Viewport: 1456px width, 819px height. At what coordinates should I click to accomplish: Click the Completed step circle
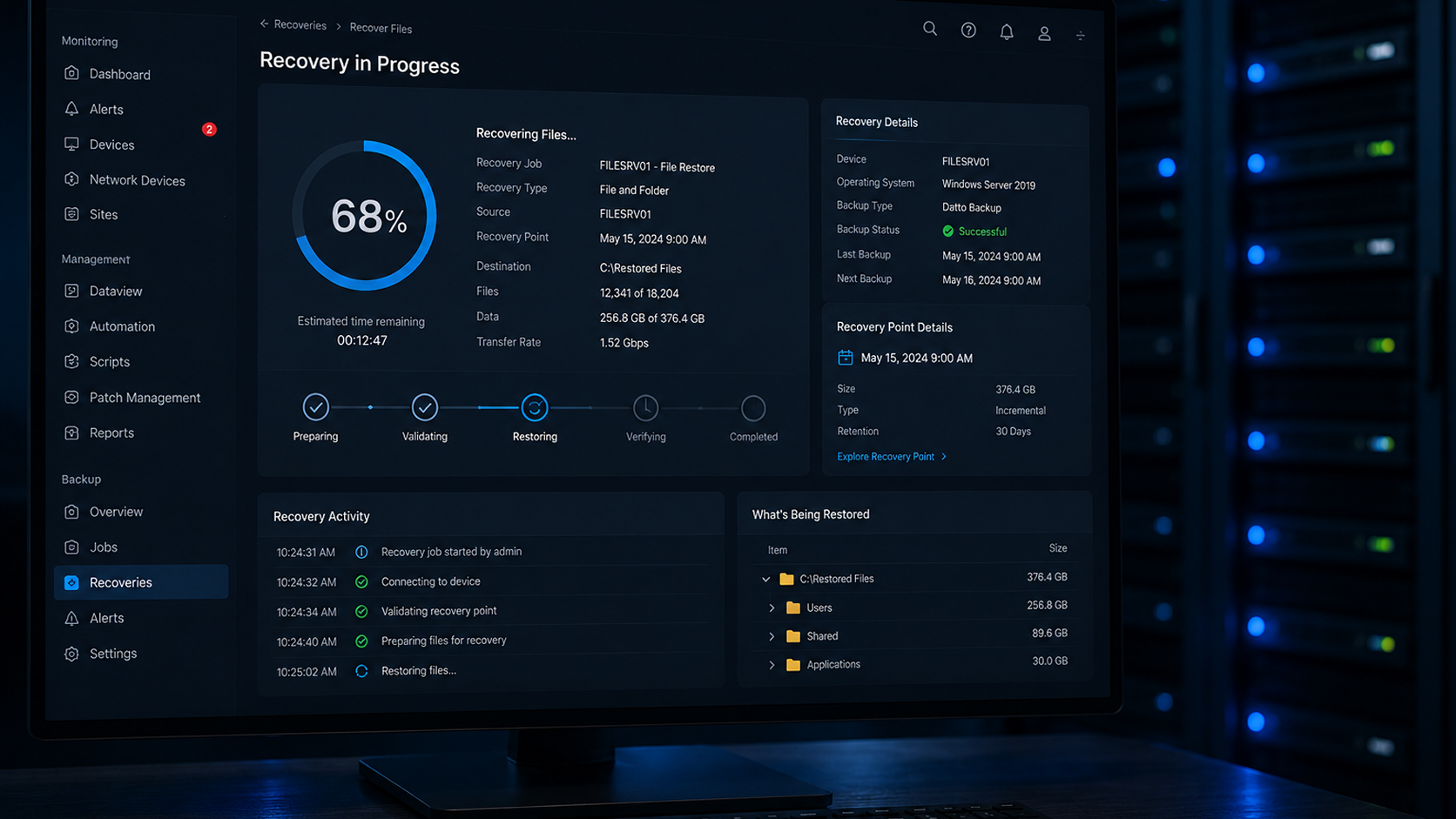753,408
